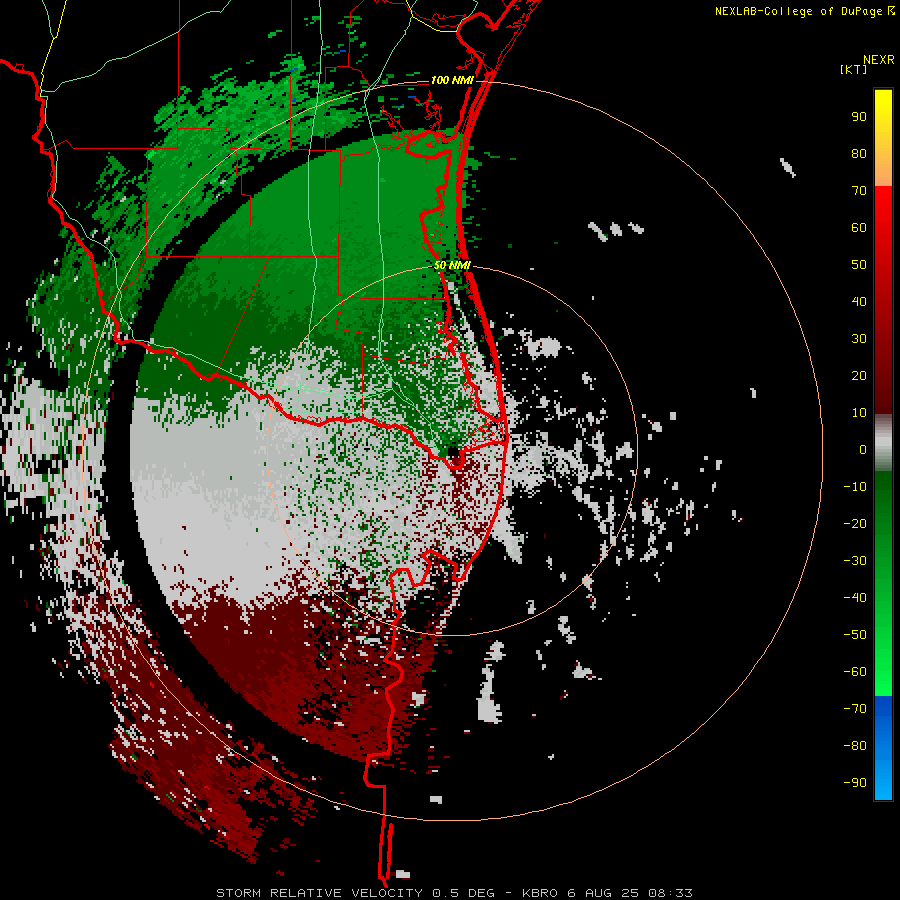This screenshot has height=900, width=900.
Task: Click the -70 value on the velocity scale
Action: pos(855,709)
